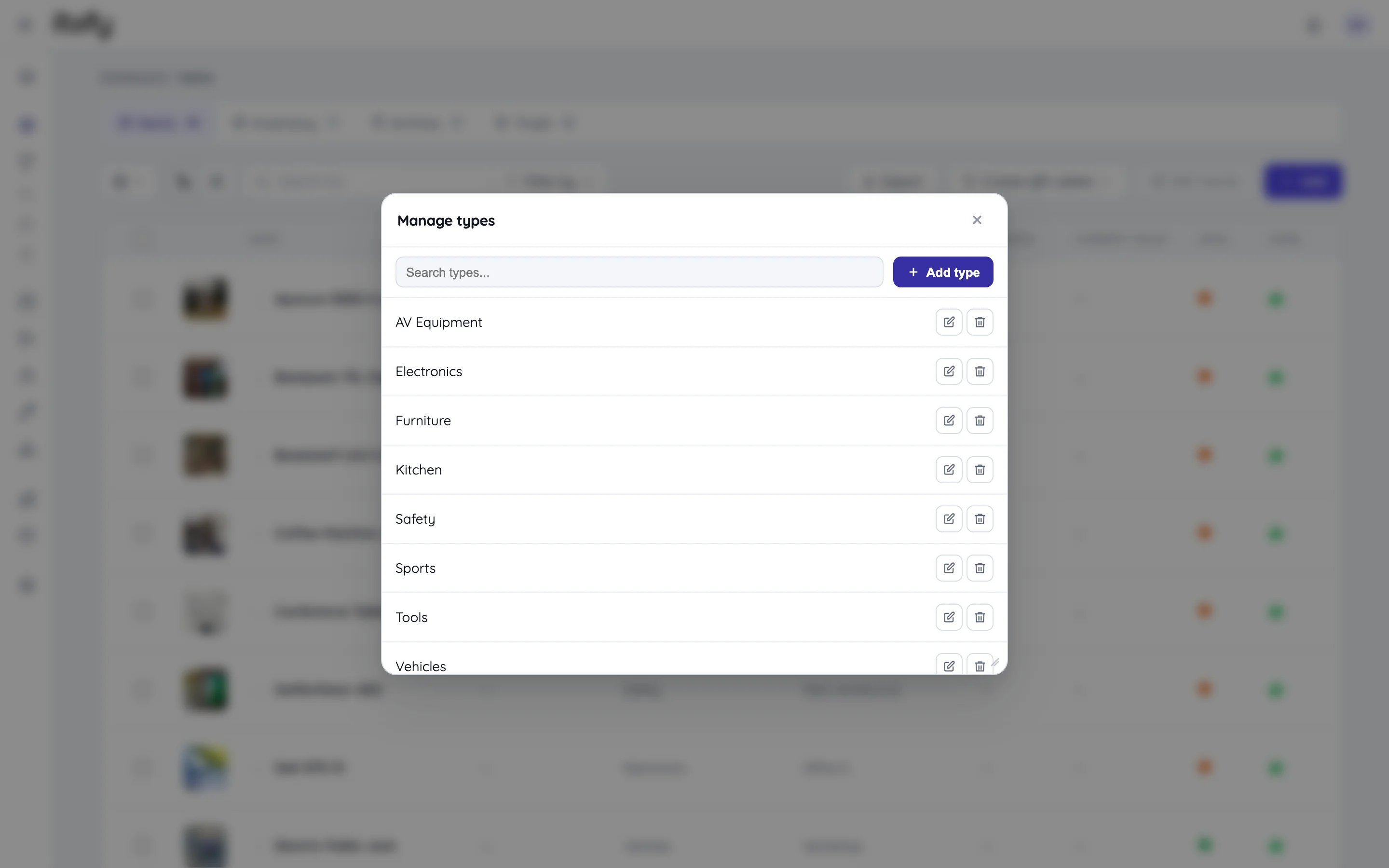Edit the Electronics type
Viewport: 1389px width, 868px height.
949,371
